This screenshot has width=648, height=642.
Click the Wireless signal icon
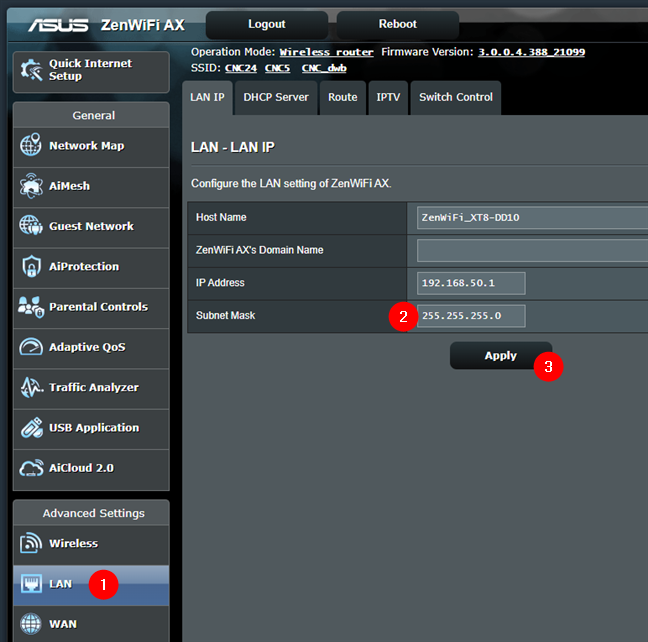click(x=31, y=543)
